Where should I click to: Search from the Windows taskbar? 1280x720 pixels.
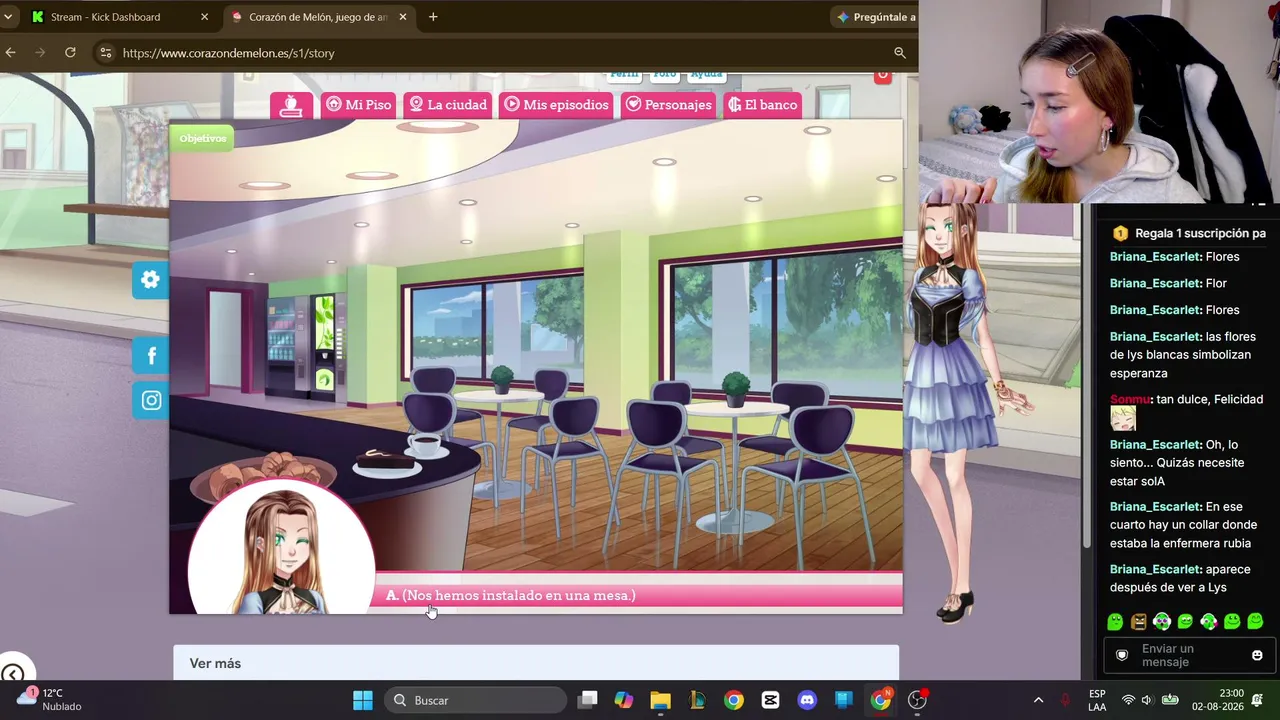(x=475, y=700)
